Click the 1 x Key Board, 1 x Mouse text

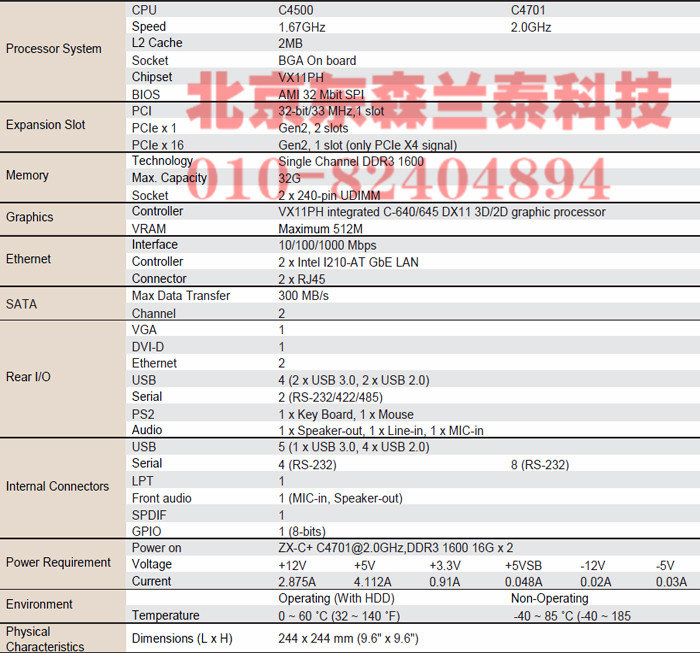pos(345,414)
